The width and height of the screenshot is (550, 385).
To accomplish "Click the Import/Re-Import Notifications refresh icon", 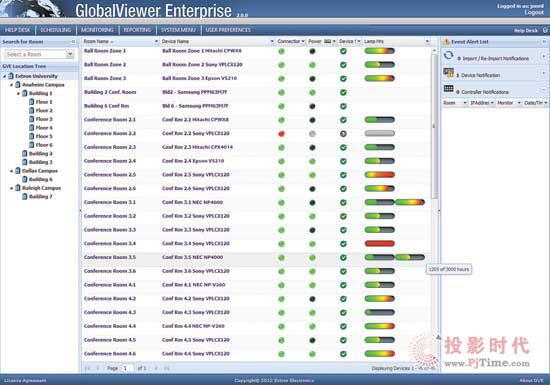I will (448, 55).
